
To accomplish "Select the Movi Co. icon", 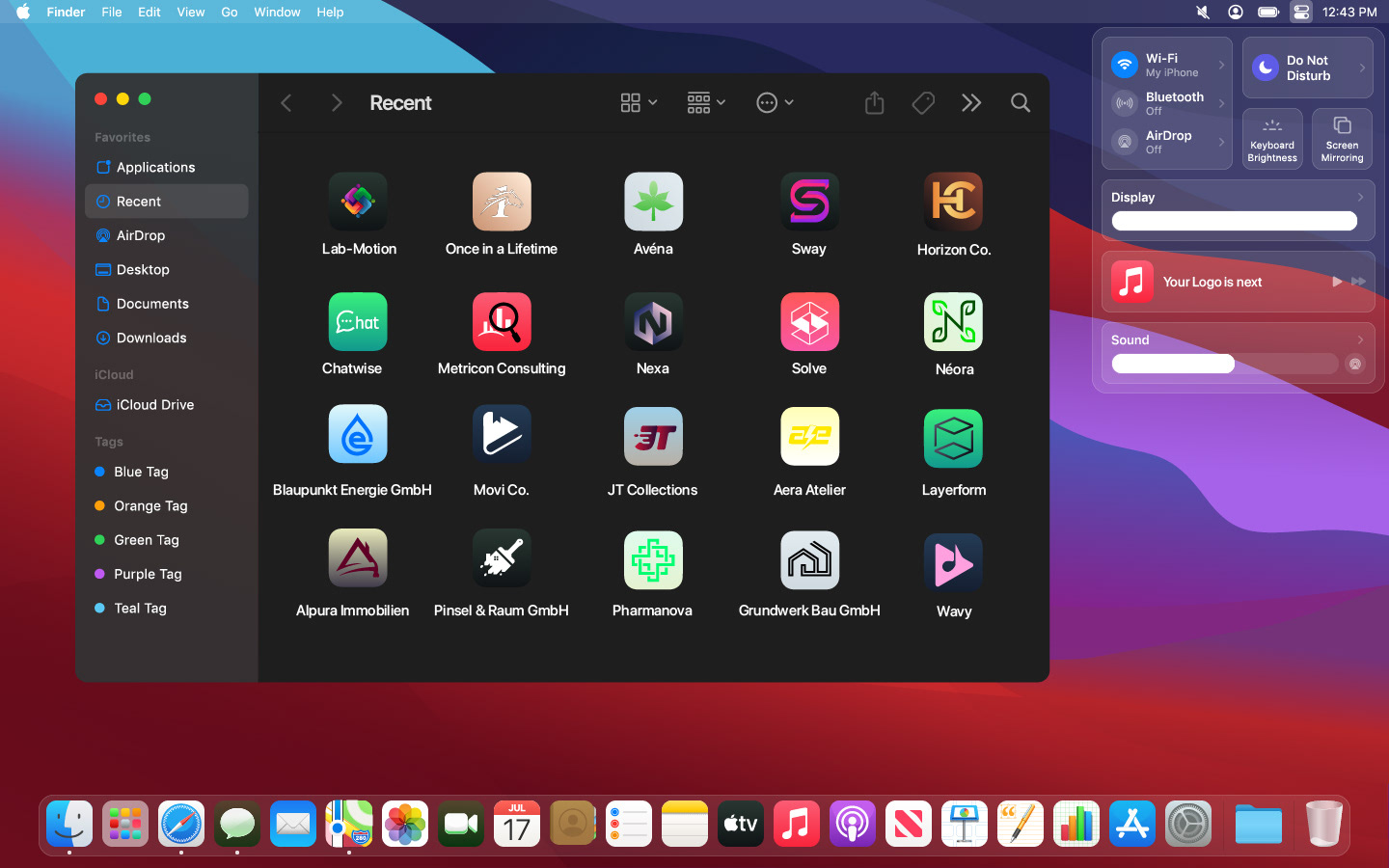I will point(502,435).
